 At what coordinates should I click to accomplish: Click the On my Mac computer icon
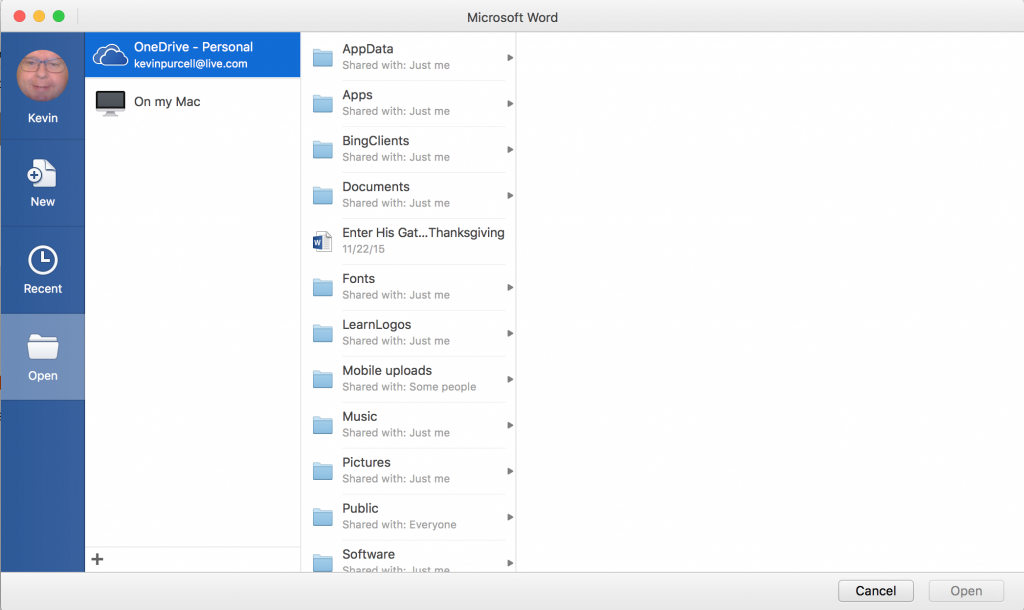(x=110, y=103)
